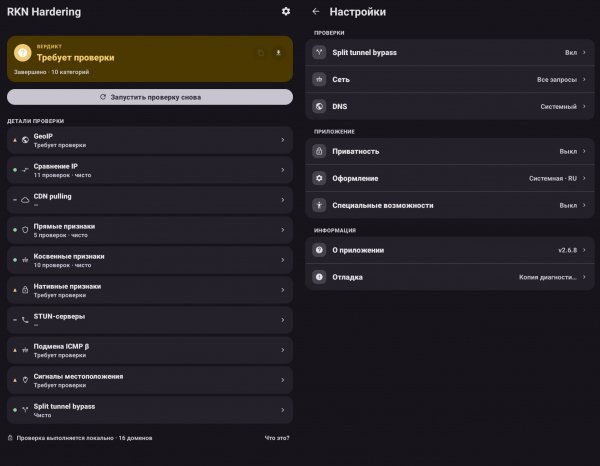Expand Косвенные признаки row chevron
The height and width of the screenshot is (466, 600).
(x=283, y=260)
